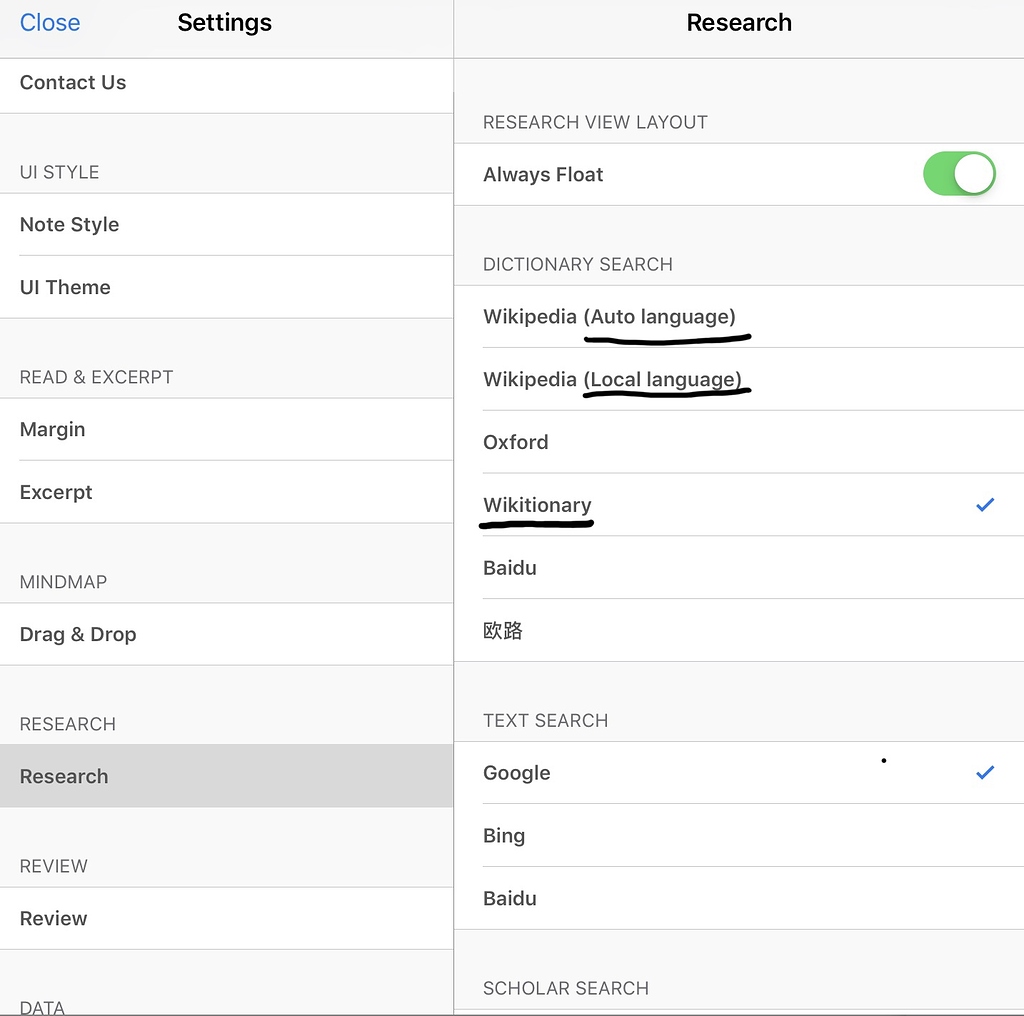Open UI Theme settings
The height and width of the screenshot is (1016, 1024).
[65, 287]
